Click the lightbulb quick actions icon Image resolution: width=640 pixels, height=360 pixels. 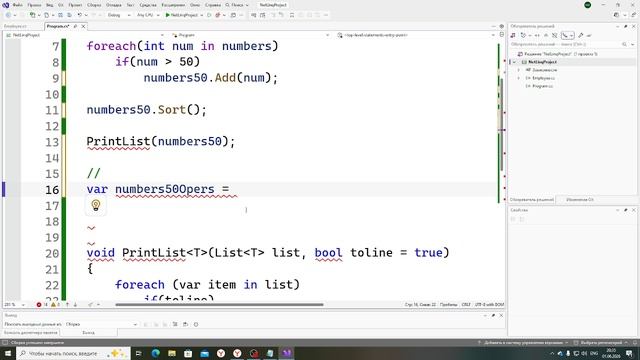point(96,205)
